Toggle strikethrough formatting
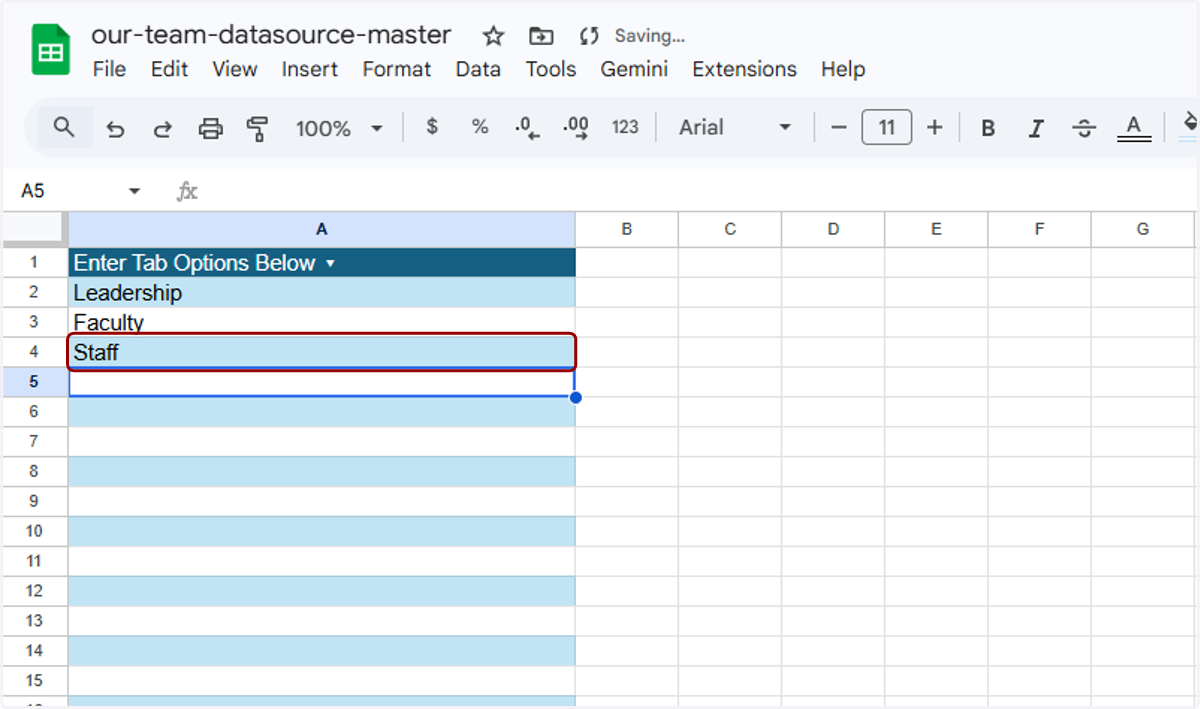 tap(1084, 128)
